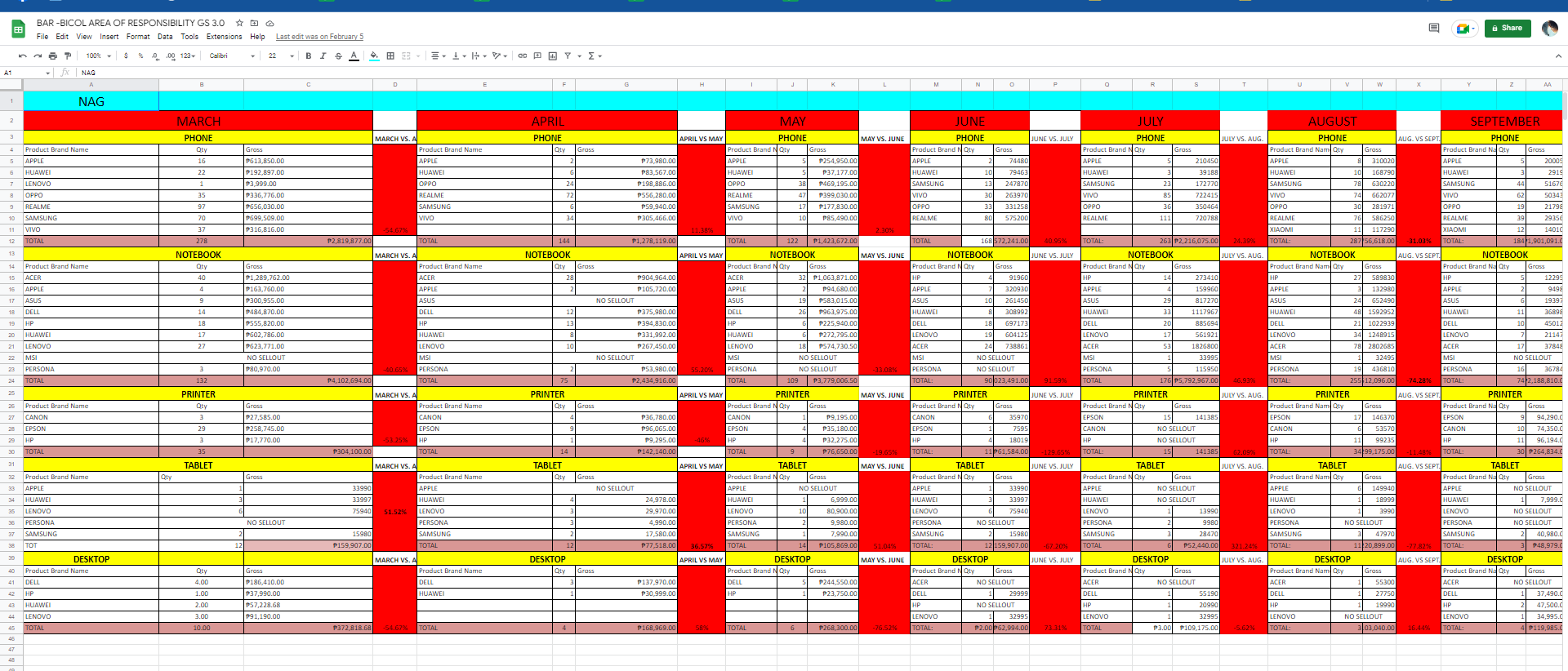Open the Google Sheets home logo

18,29
